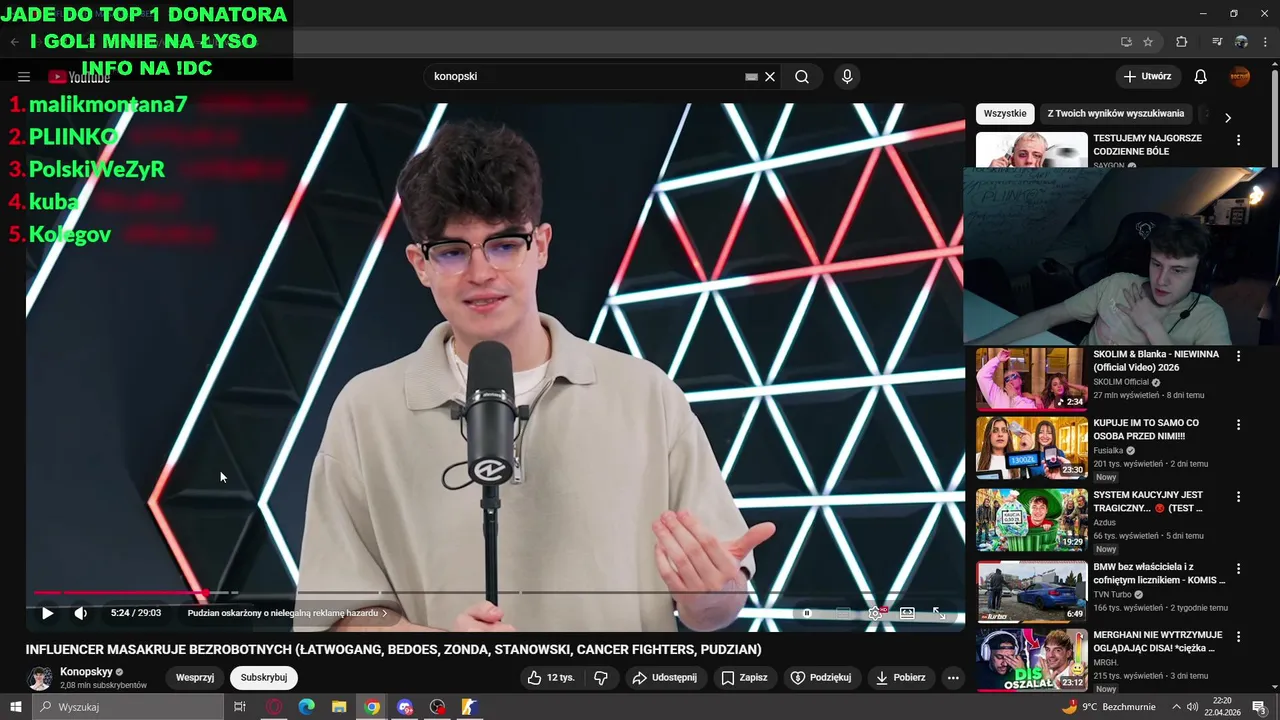The height and width of the screenshot is (720, 1280).
Task: Click the video progress bar
Action: coord(495,593)
